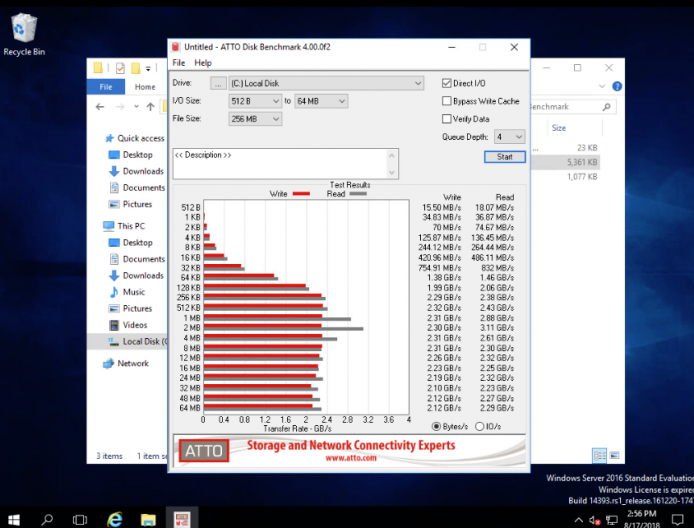Viewport: 694px width, 528px height.
Task: Open Explorer File tab
Action: 106,87
